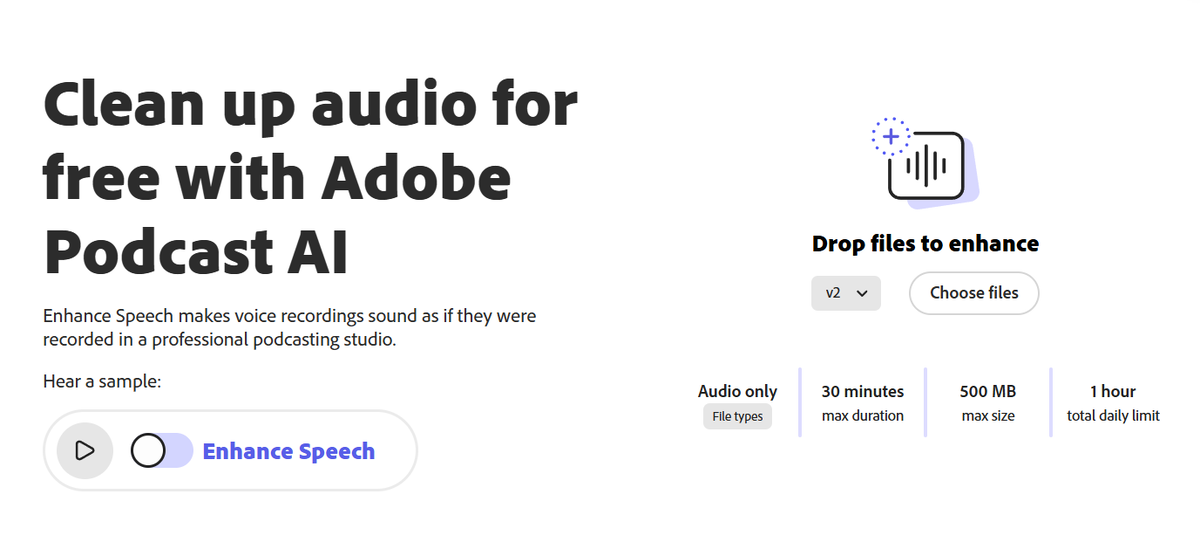Click the 'Audio only' label
Viewport: 1200px width, 549px height.
[737, 391]
